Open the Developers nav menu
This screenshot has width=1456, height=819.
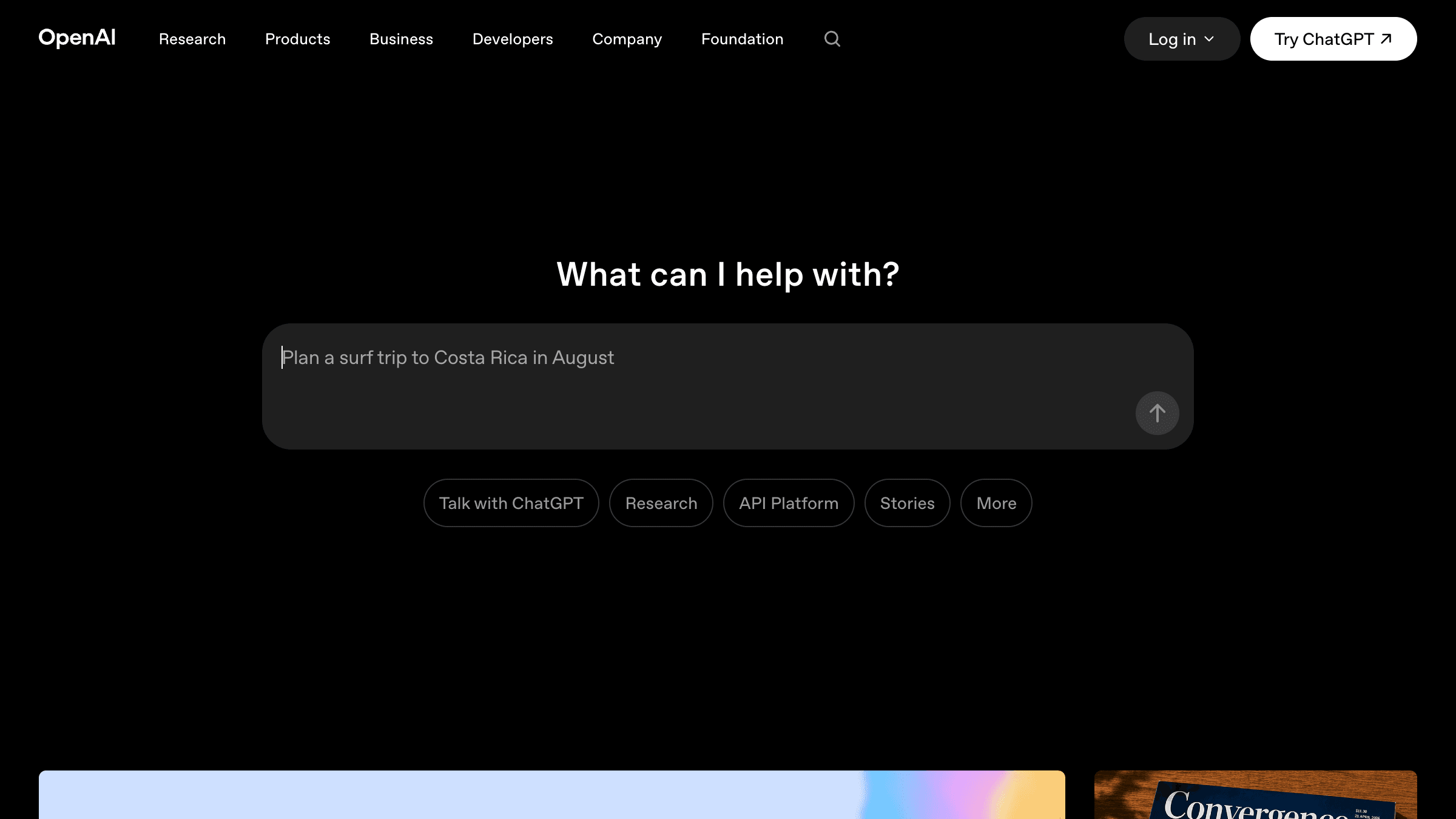[x=513, y=39]
